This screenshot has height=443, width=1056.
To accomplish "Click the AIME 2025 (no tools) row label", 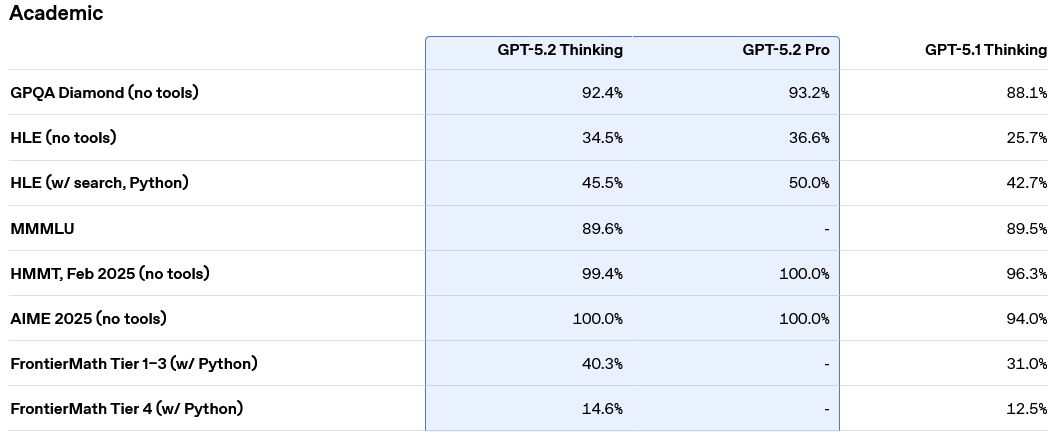I will pos(88,319).
